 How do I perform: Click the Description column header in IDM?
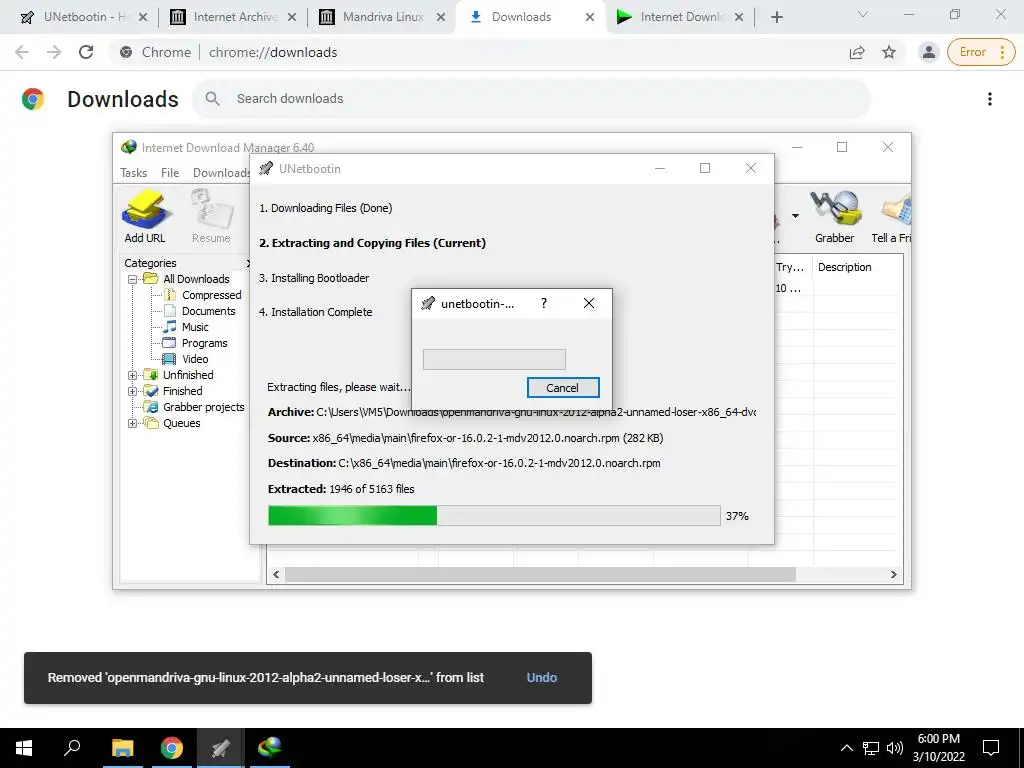[x=844, y=267]
